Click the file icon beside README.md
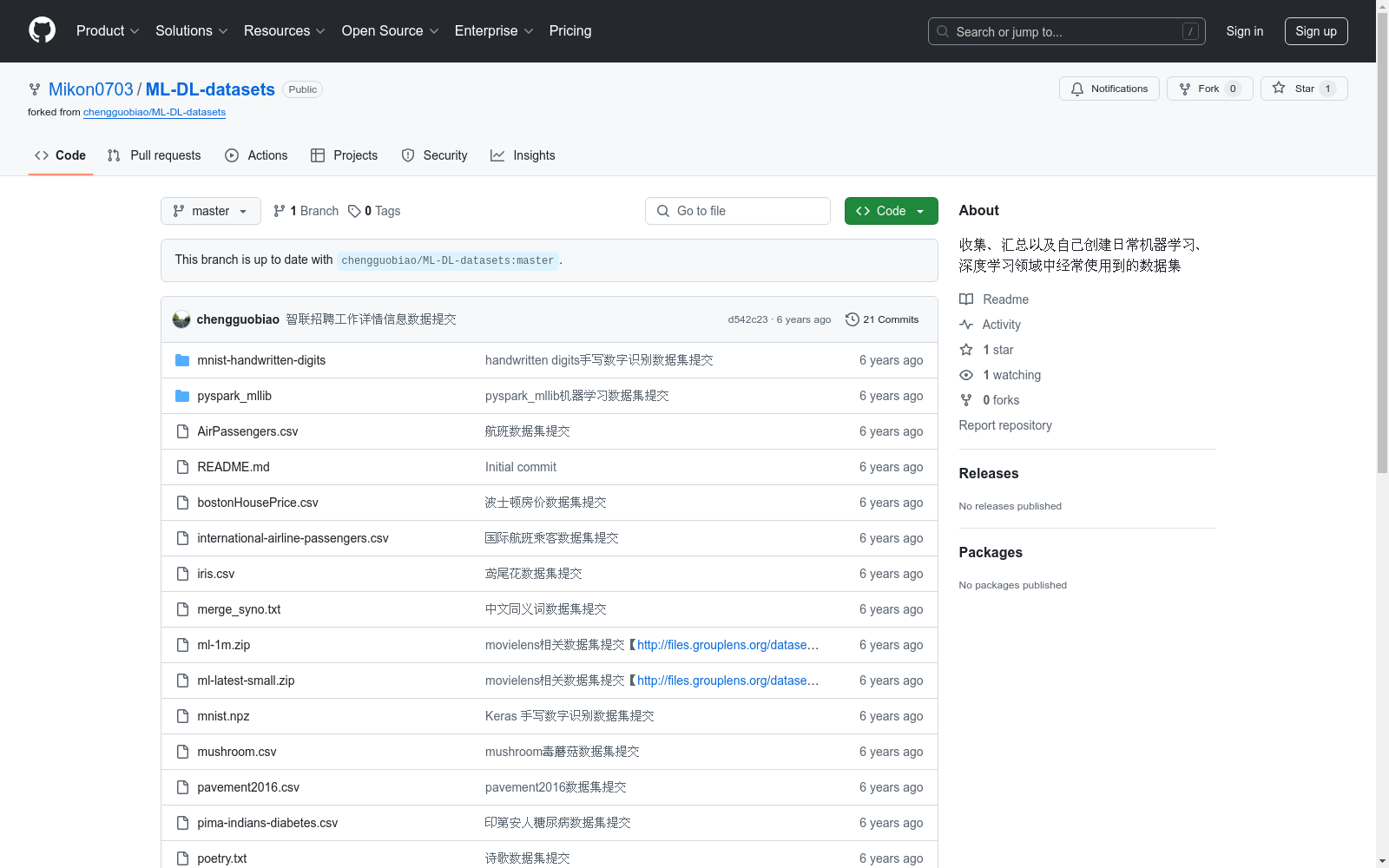This screenshot has width=1389, height=868. click(182, 467)
